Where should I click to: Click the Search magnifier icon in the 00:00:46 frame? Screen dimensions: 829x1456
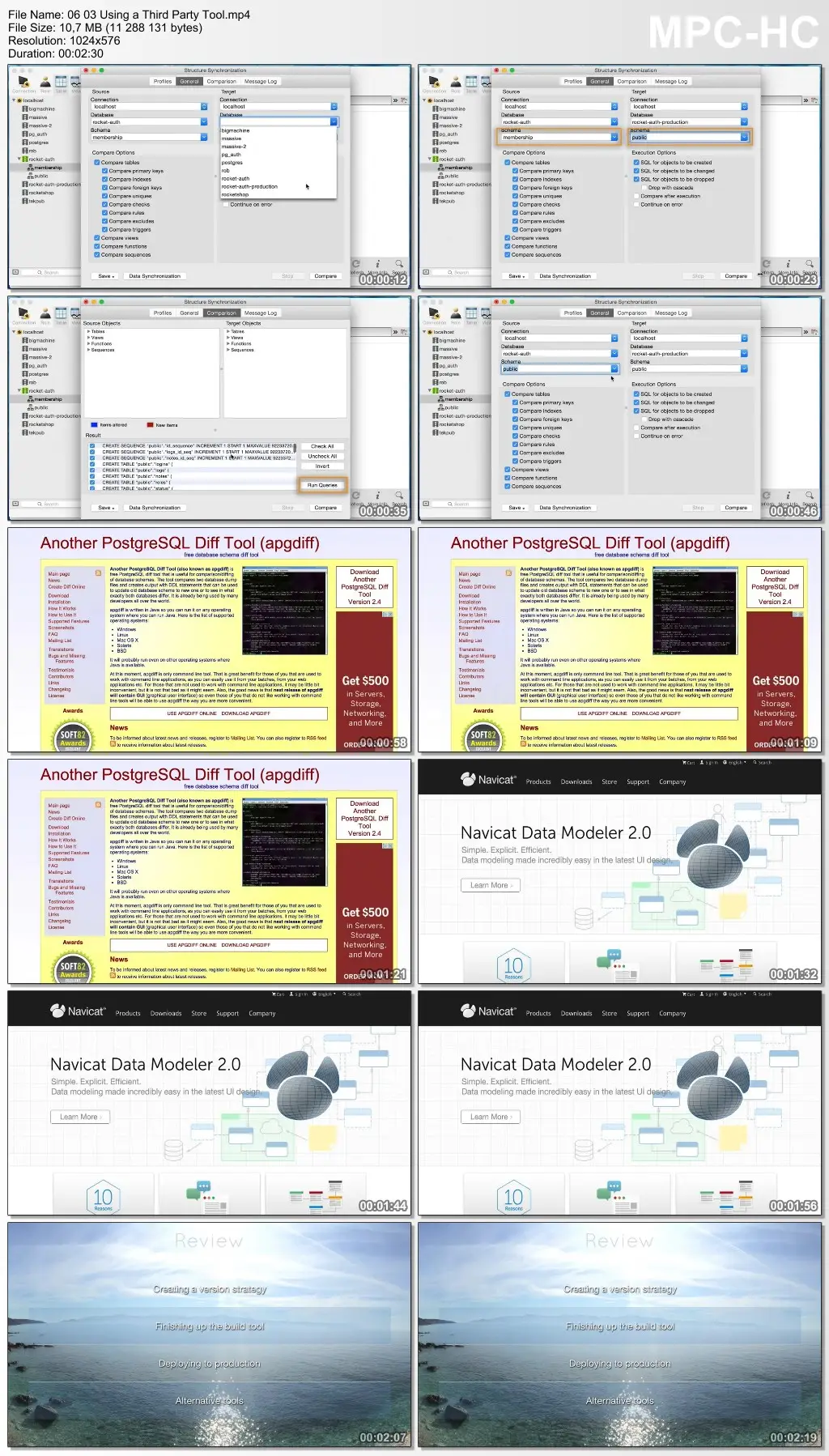[x=810, y=496]
